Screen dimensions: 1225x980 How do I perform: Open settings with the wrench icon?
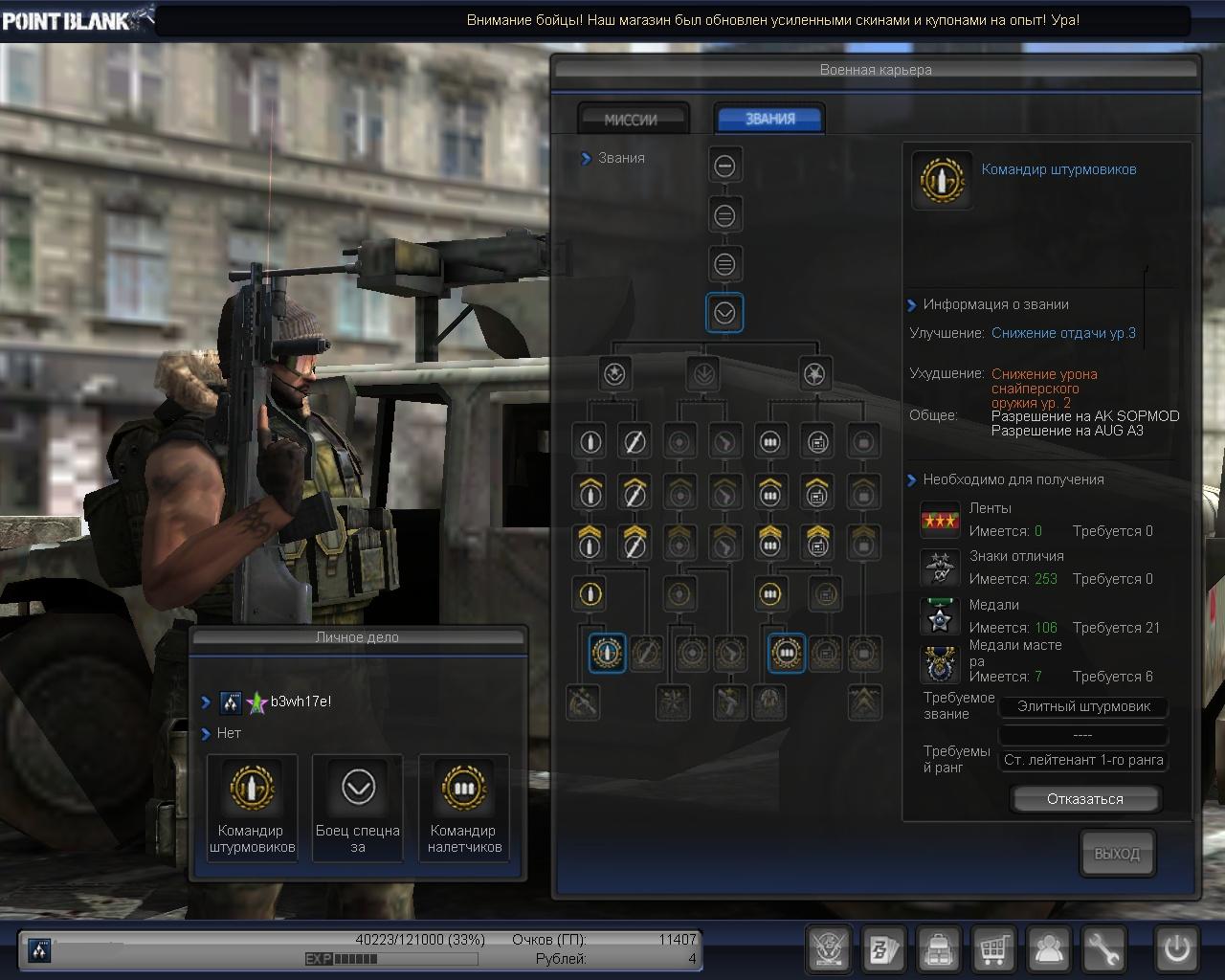[1103, 950]
